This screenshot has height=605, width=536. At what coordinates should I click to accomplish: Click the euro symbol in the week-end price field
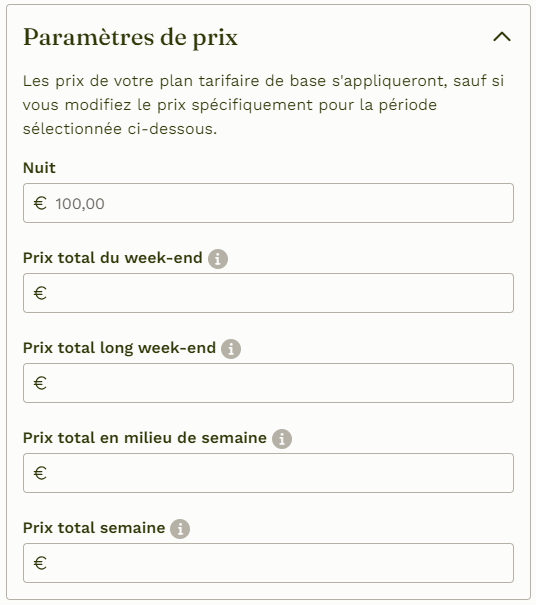coord(40,293)
